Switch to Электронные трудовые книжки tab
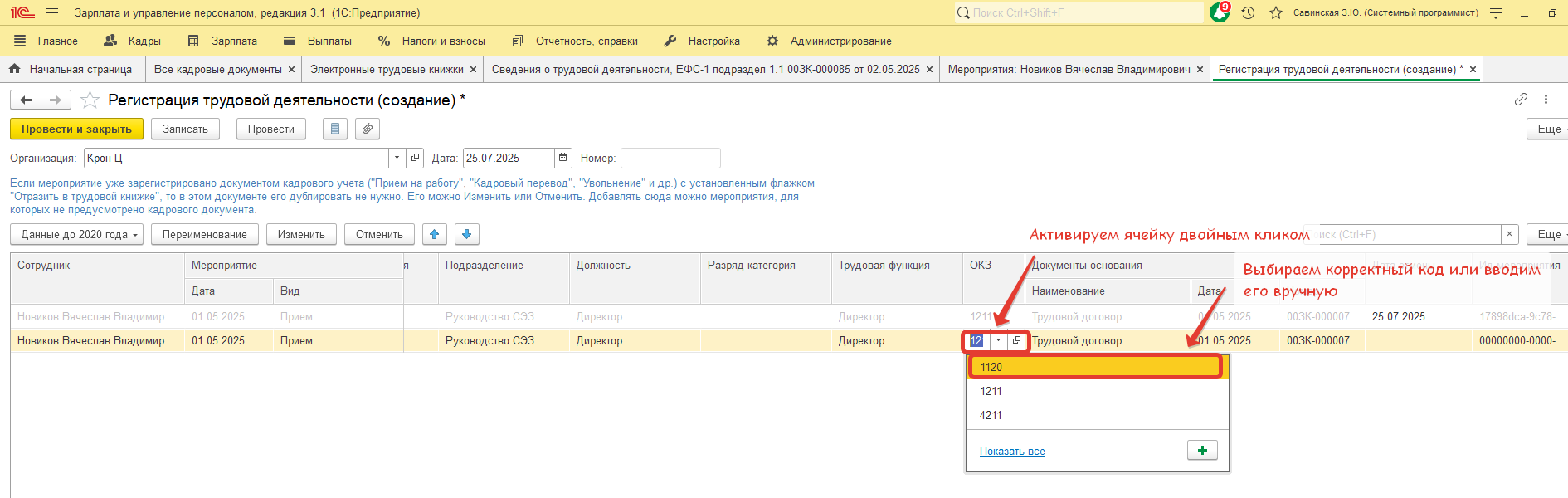Screen dimensions: 1568x498 click(x=387, y=69)
